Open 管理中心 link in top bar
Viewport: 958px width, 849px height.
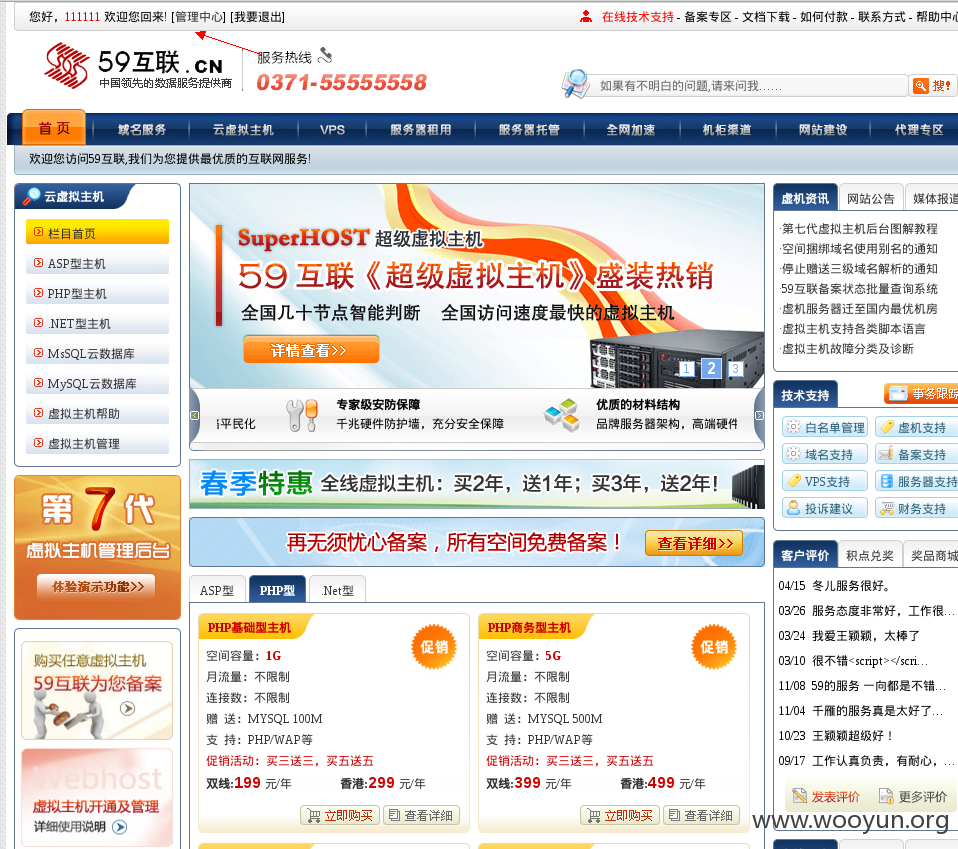(199, 17)
